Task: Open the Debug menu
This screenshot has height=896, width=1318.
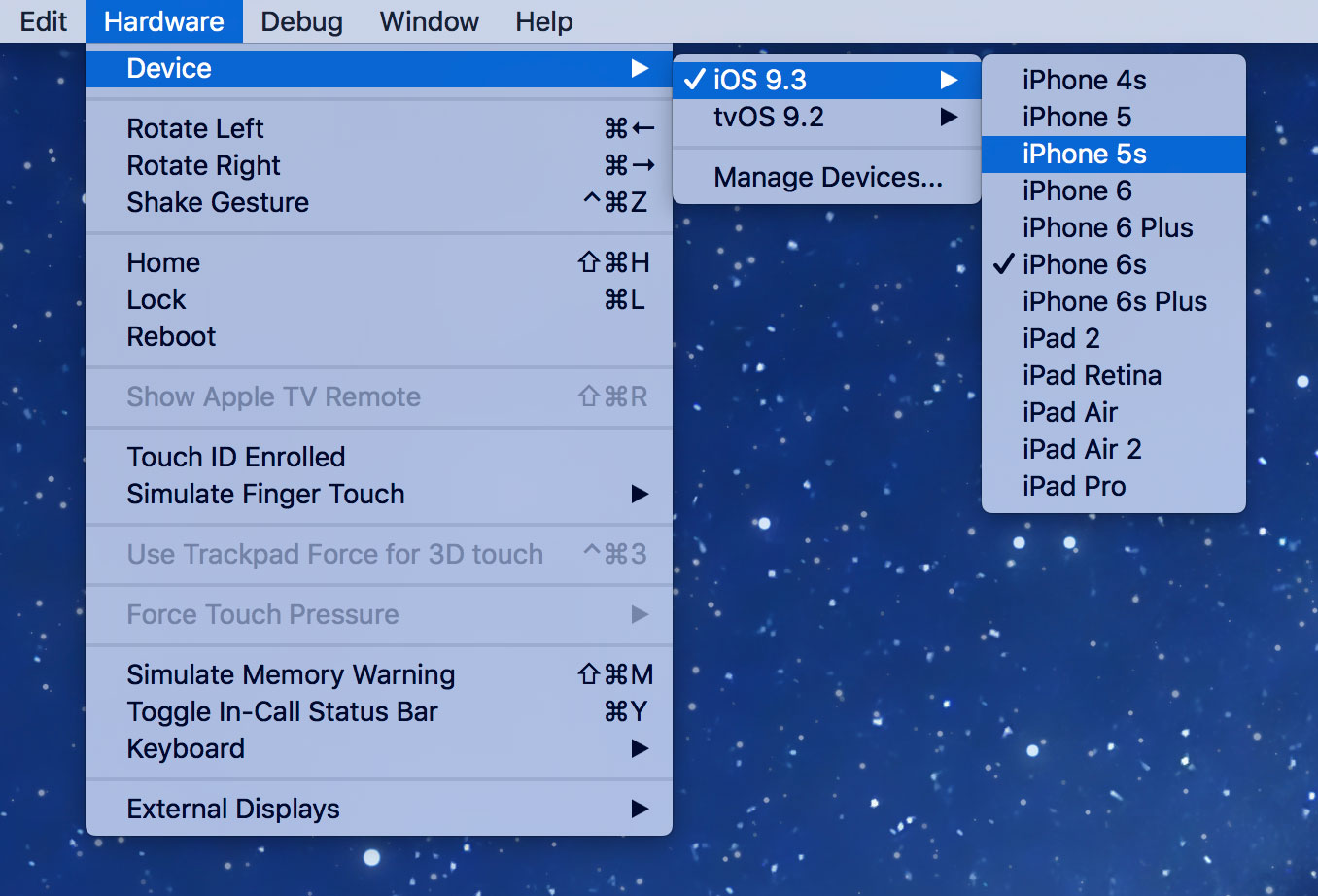Action: (x=301, y=21)
